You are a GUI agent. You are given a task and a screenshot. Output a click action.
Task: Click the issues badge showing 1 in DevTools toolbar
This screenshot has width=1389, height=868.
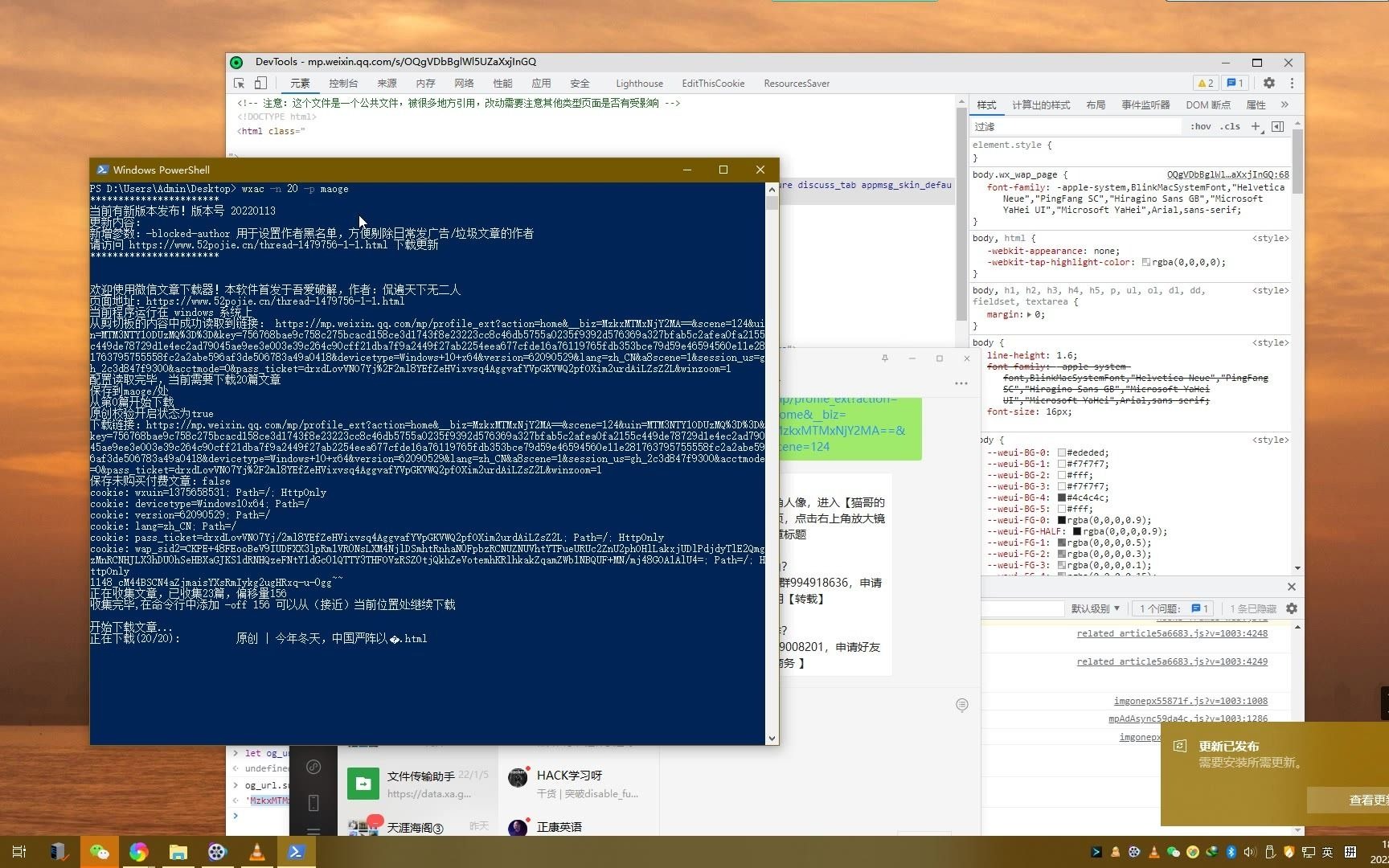[1234, 83]
